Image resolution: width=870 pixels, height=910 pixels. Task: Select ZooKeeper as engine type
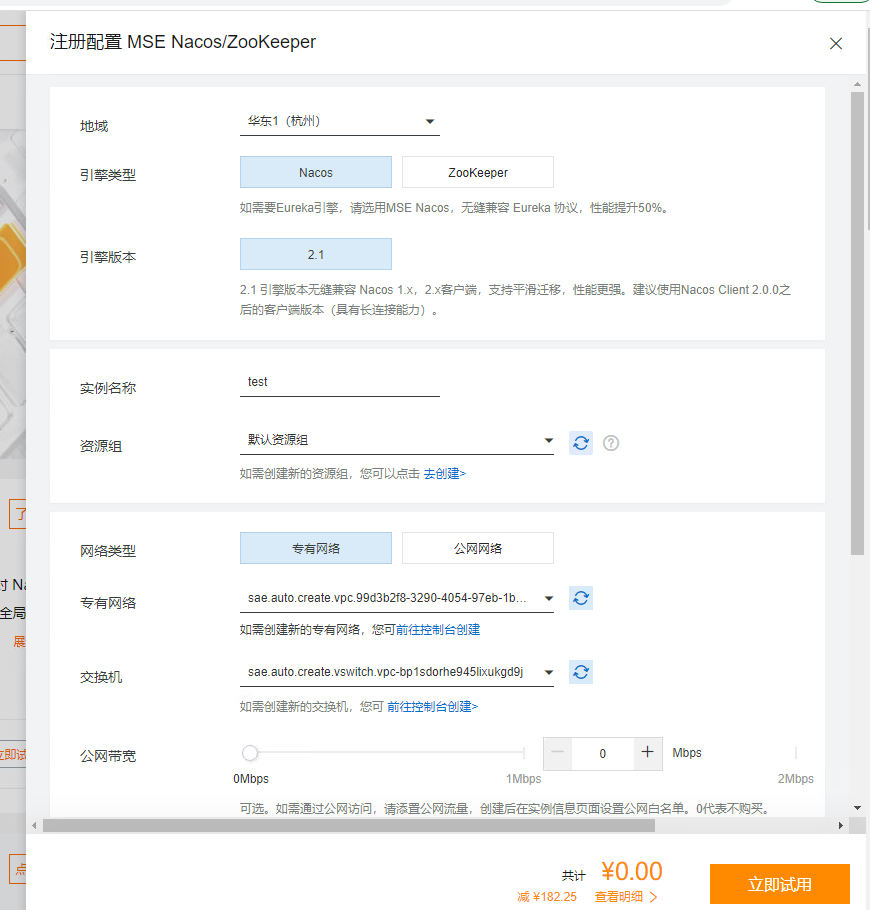tap(477, 172)
